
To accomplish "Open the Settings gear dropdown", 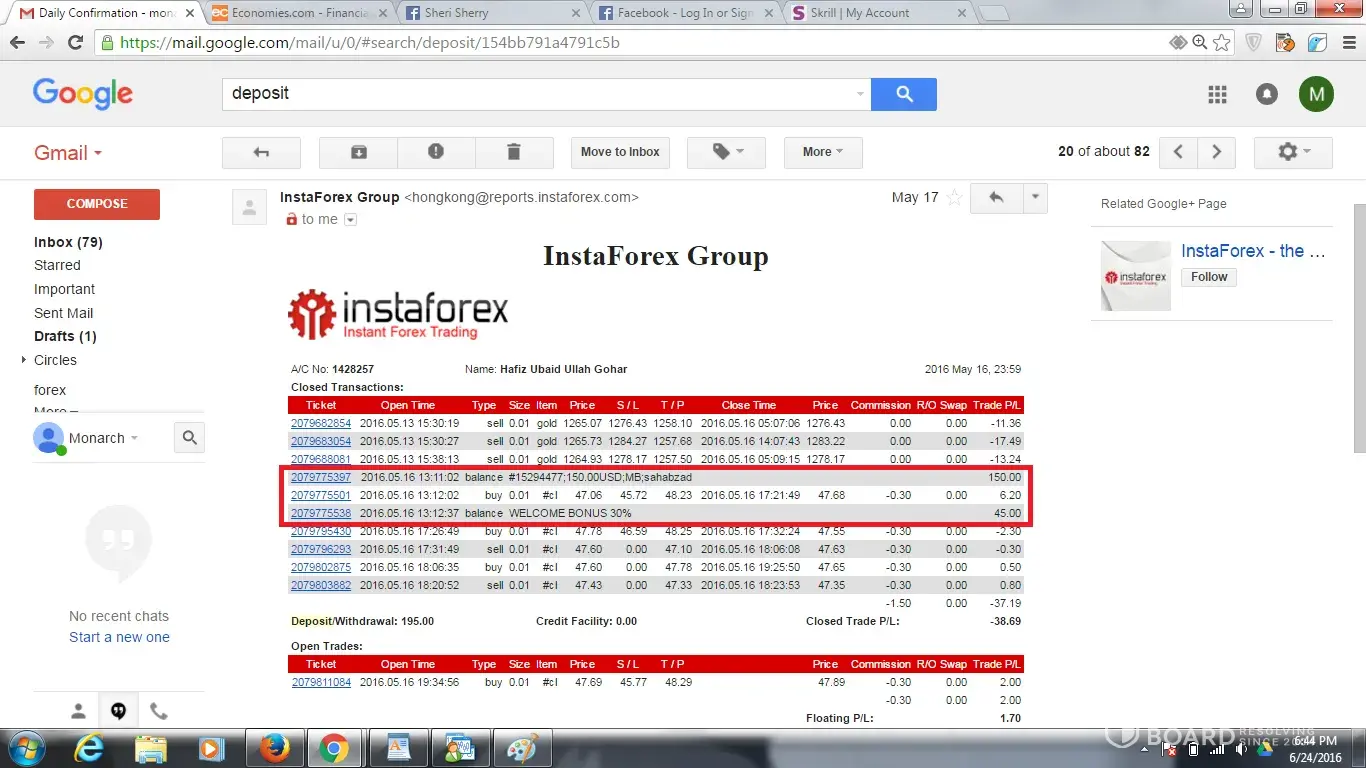I will point(1292,152).
